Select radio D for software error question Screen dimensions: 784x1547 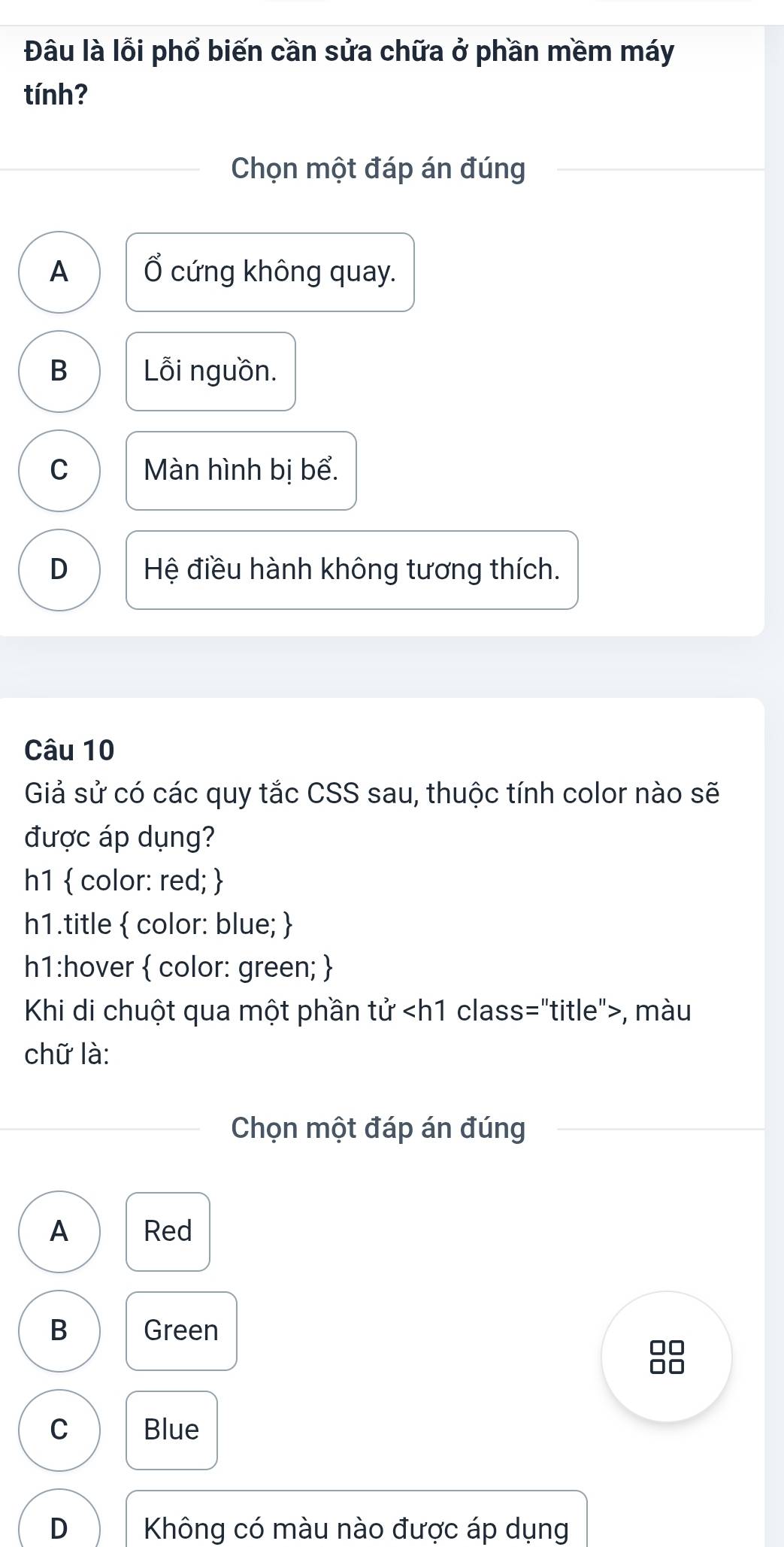(x=59, y=569)
